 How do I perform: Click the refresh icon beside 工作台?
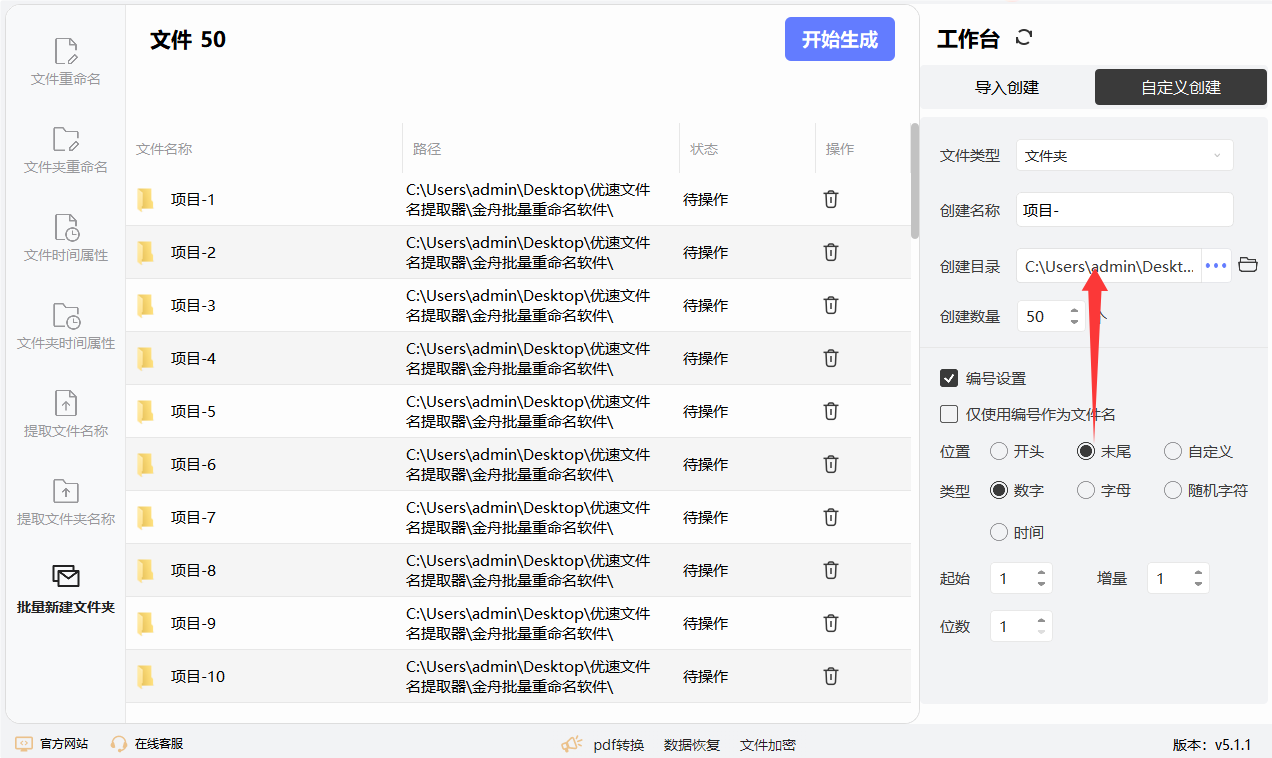click(1023, 38)
